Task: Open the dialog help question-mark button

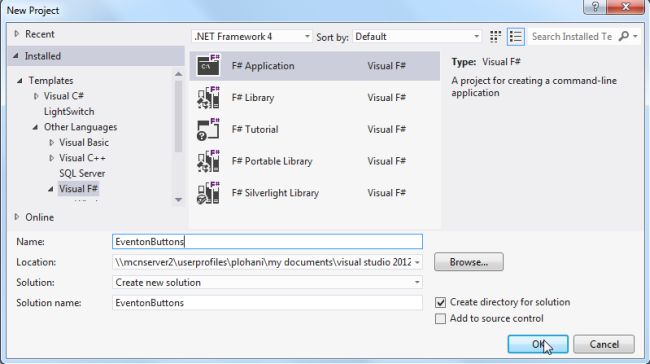Action: point(594,7)
